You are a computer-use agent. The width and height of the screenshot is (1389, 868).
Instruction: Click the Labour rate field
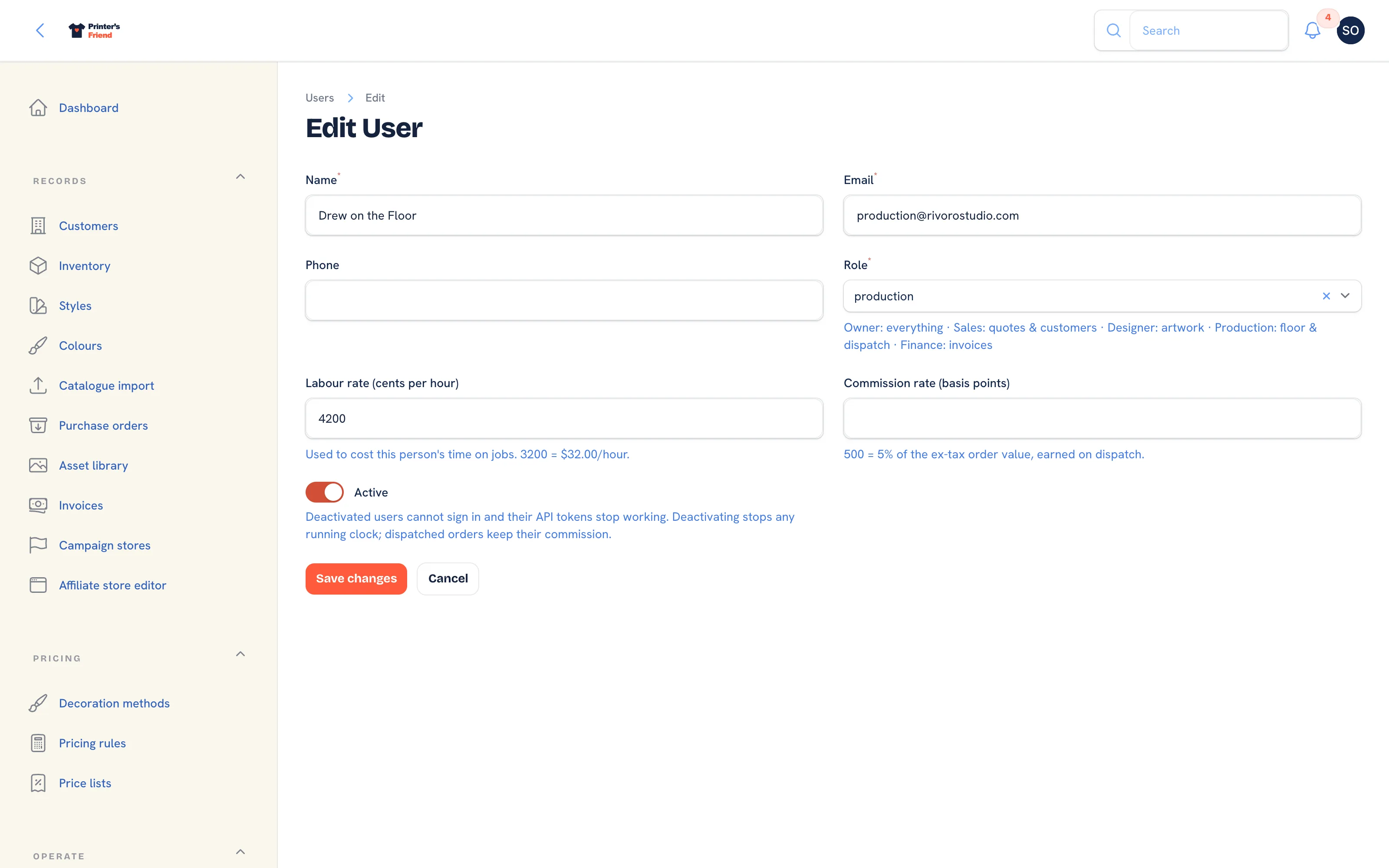click(564, 418)
